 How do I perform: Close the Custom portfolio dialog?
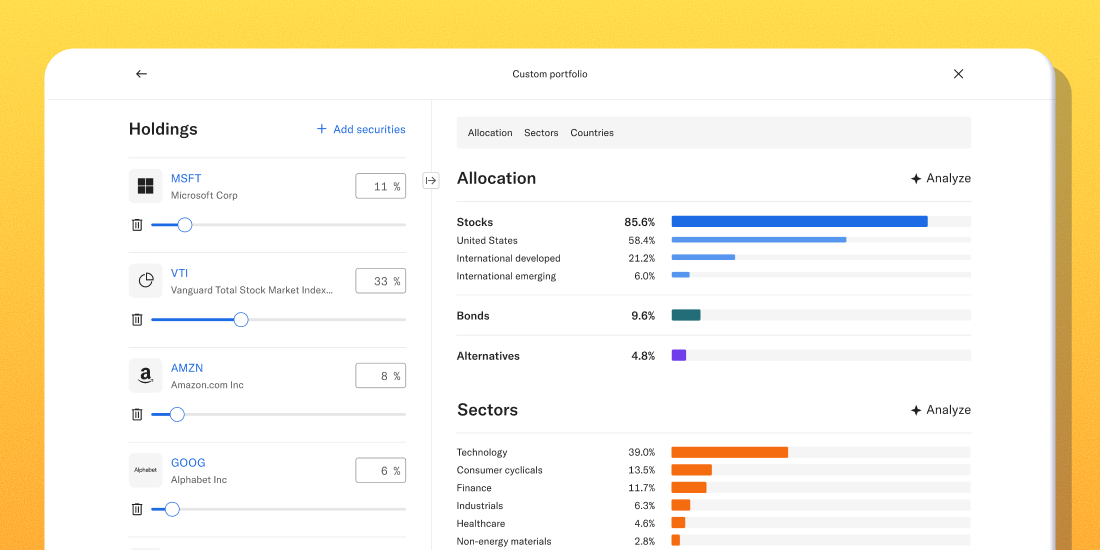pos(958,74)
